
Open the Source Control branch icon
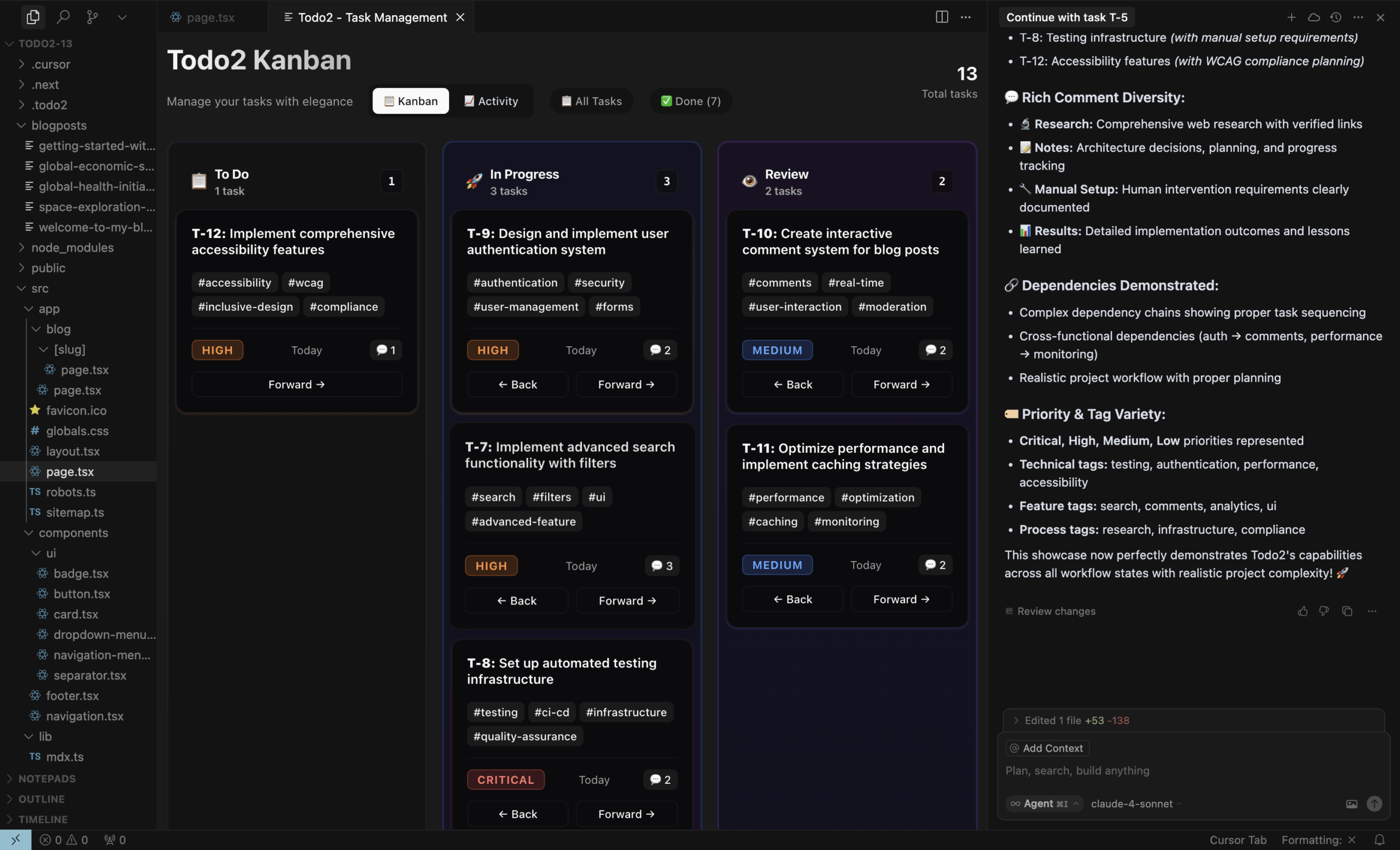[92, 17]
